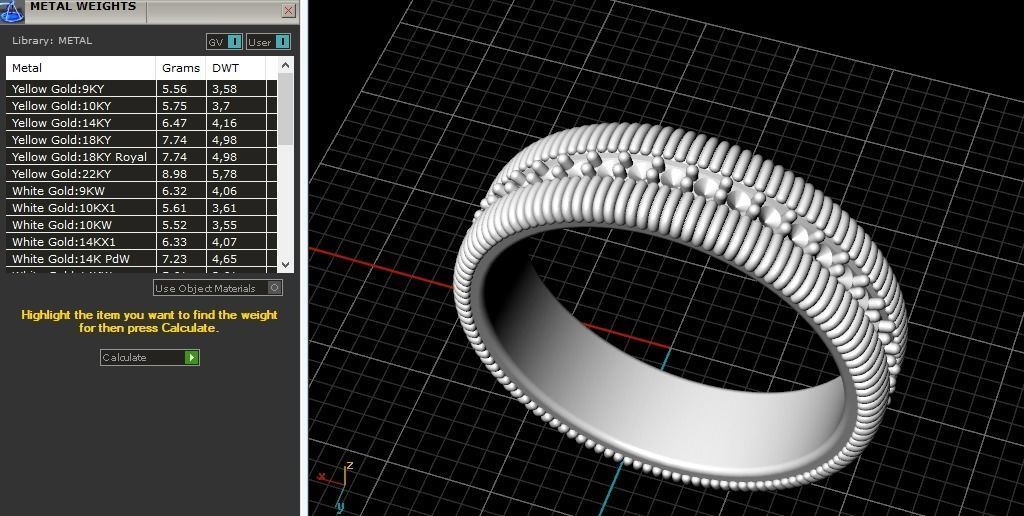Screen dimensions: 1024x516
Task: Sort by the Metal column header
Action: (x=81, y=68)
